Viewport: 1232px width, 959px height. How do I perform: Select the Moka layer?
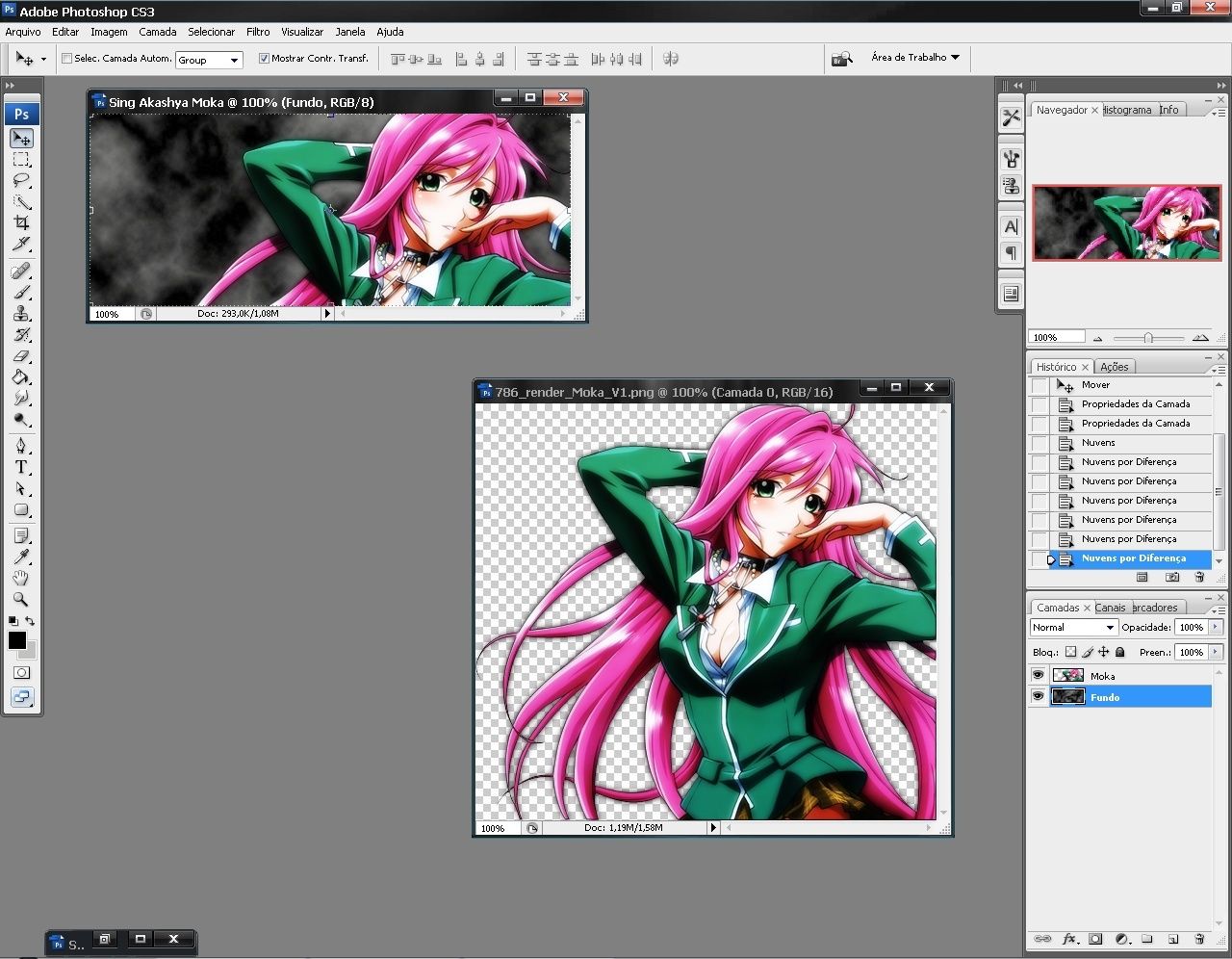coord(1131,675)
